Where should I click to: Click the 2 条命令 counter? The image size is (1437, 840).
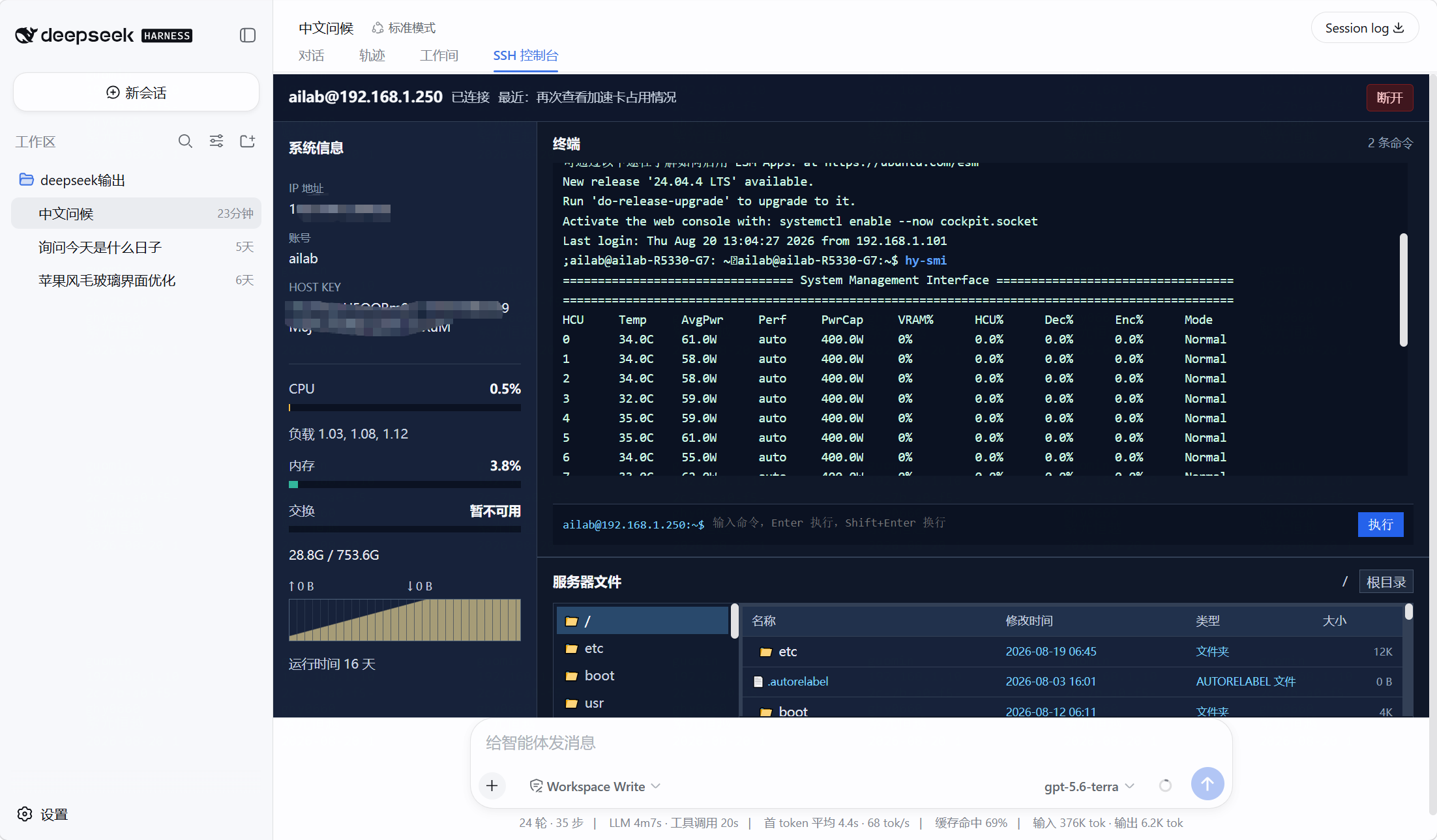pyautogui.click(x=1389, y=143)
